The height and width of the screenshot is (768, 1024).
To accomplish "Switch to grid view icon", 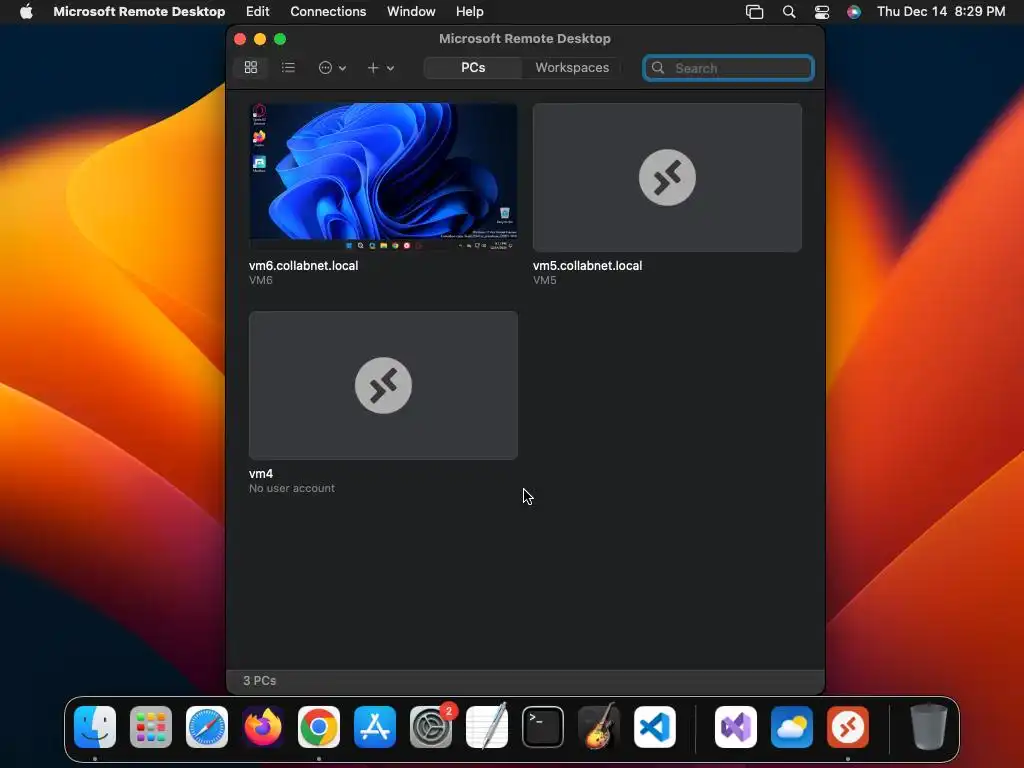I will click(251, 67).
